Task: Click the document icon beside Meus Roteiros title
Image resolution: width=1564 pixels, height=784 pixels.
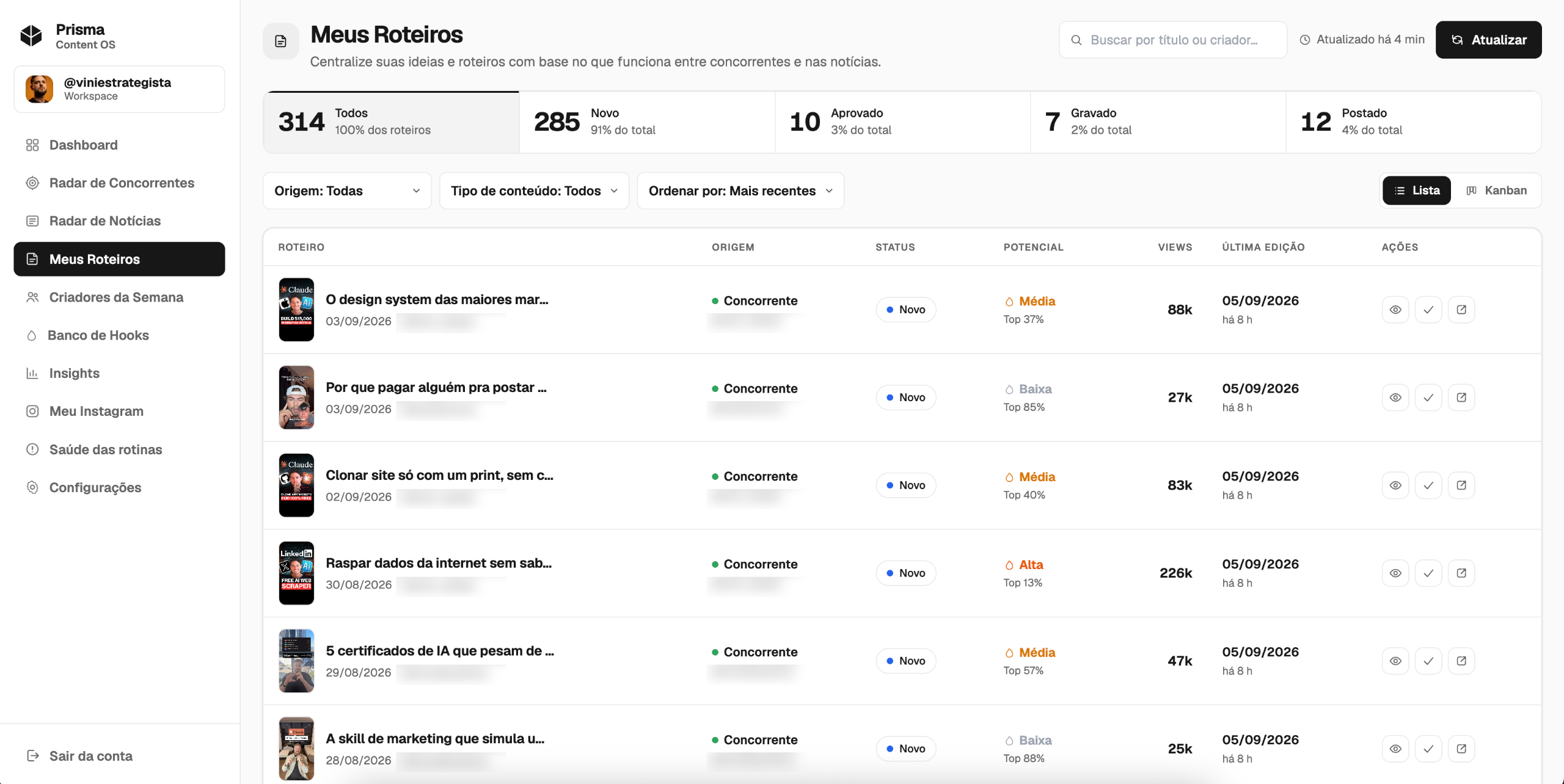Action: (x=281, y=41)
